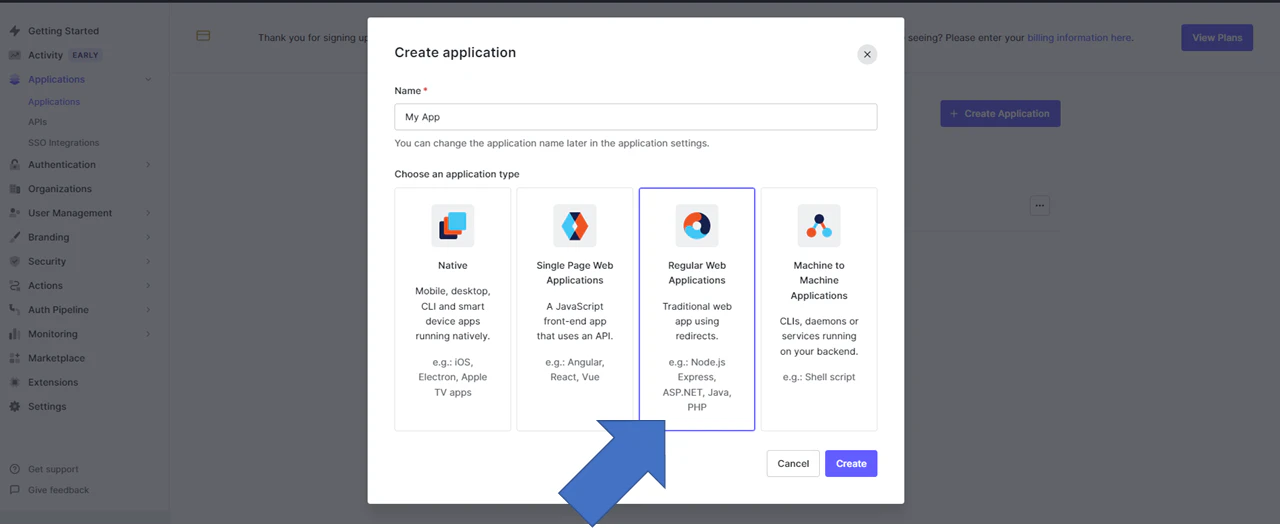Click the Native application type icon
The height and width of the screenshot is (528, 1280).
pos(453,226)
